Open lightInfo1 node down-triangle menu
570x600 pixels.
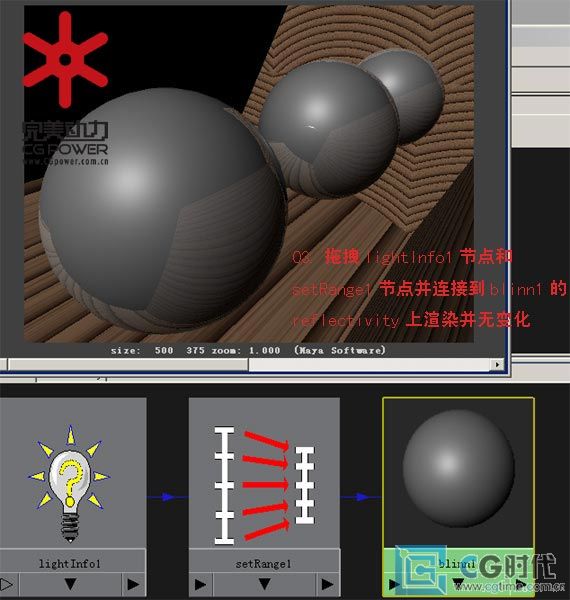click(x=70, y=584)
